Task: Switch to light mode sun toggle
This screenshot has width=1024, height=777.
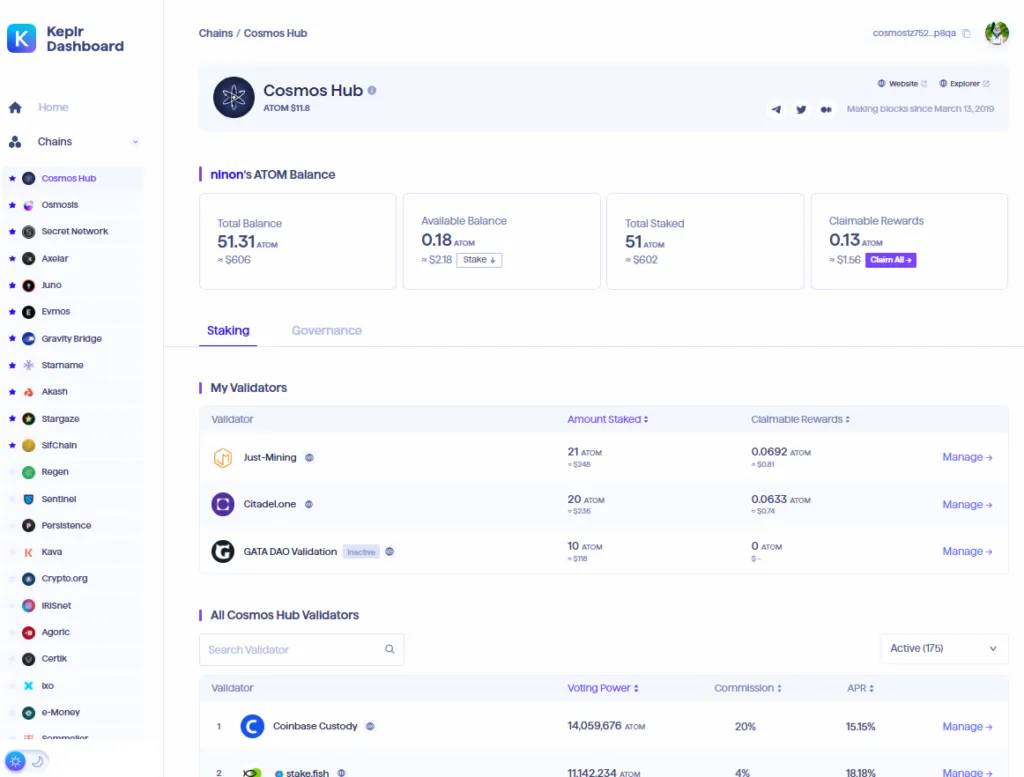Action: 15,761
